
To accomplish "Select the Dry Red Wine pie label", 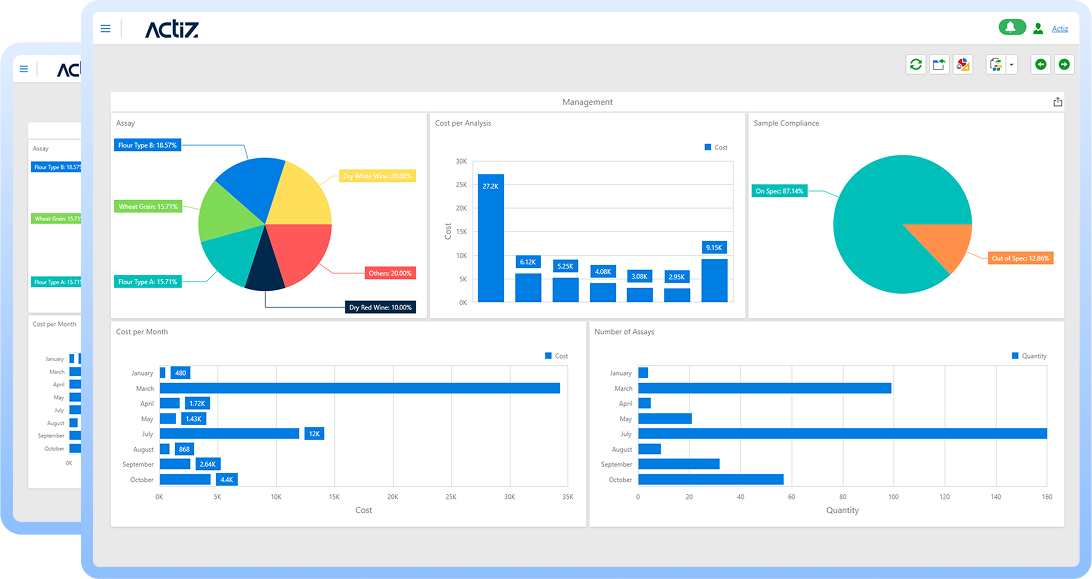I will click(x=380, y=307).
